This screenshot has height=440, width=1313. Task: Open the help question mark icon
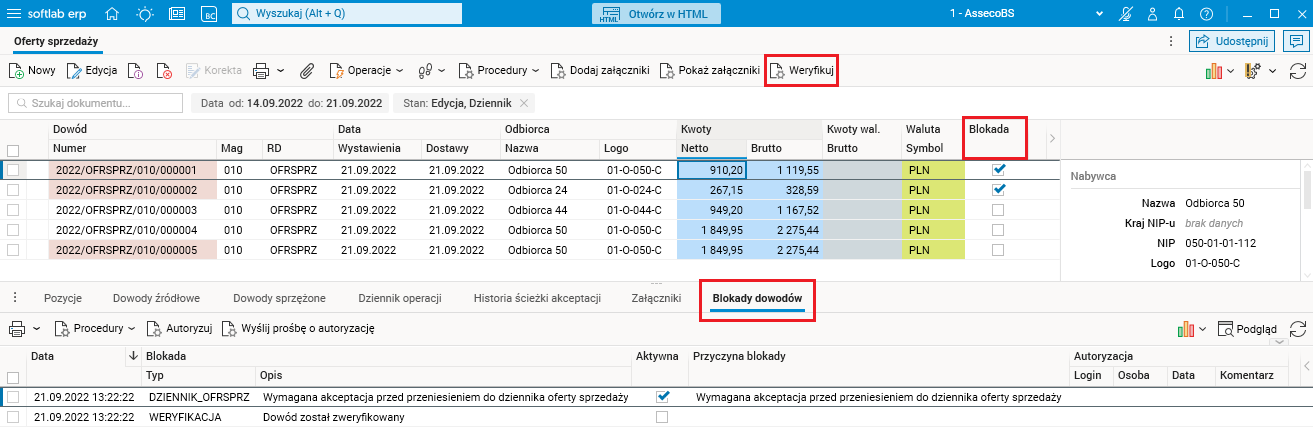[x=1206, y=14]
